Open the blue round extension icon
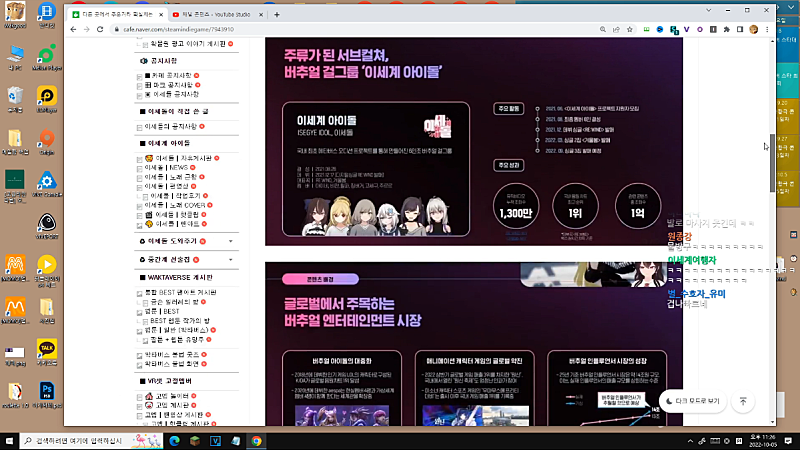Viewport: 800px width, 450px height. (660, 30)
